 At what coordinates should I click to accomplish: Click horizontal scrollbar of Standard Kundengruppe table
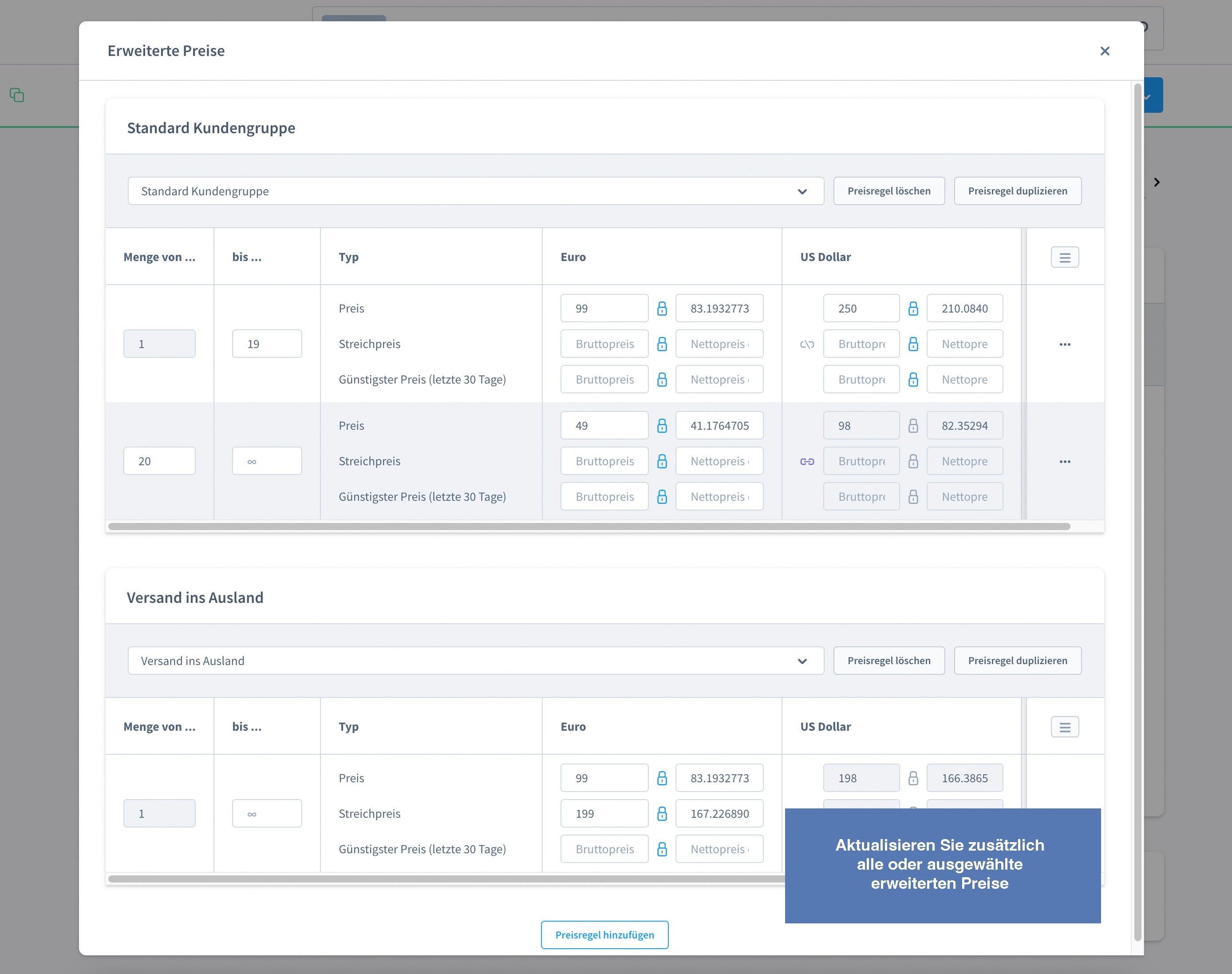pyautogui.click(x=589, y=527)
